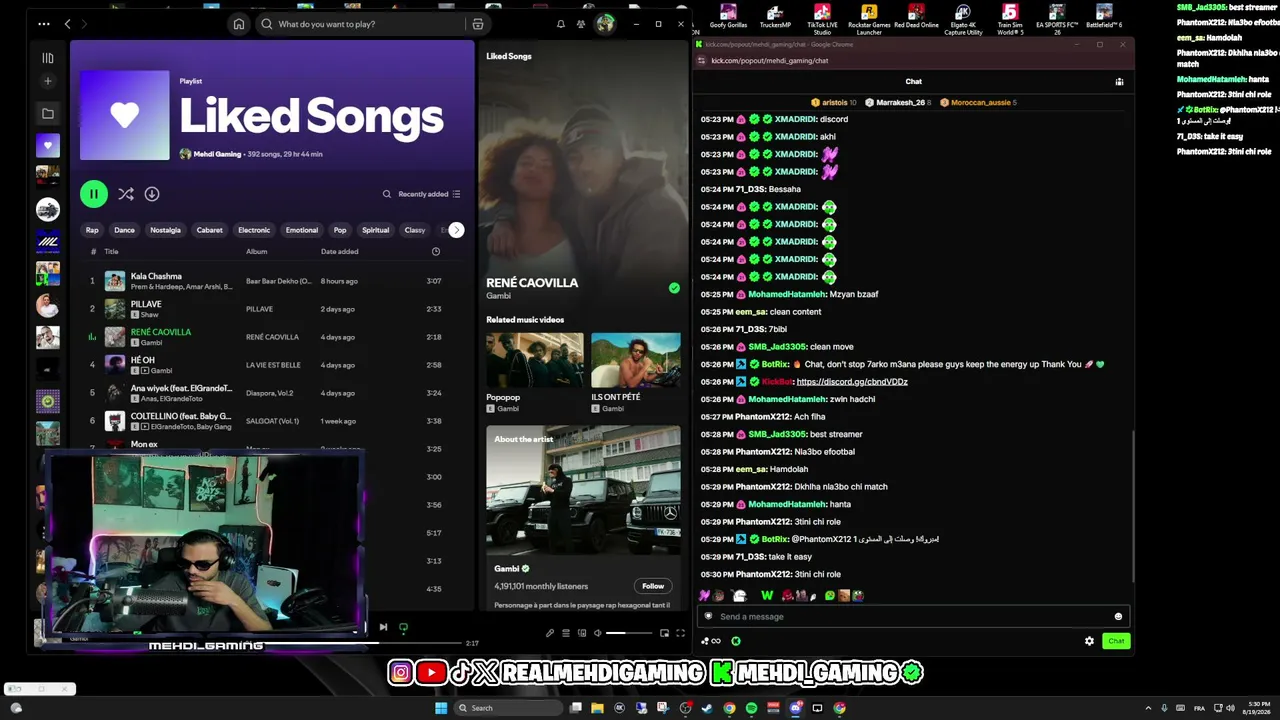This screenshot has height=720, width=1280.
Task: Toggle saved checkmark for RENÉ CAOVILLA
Action: point(674,288)
